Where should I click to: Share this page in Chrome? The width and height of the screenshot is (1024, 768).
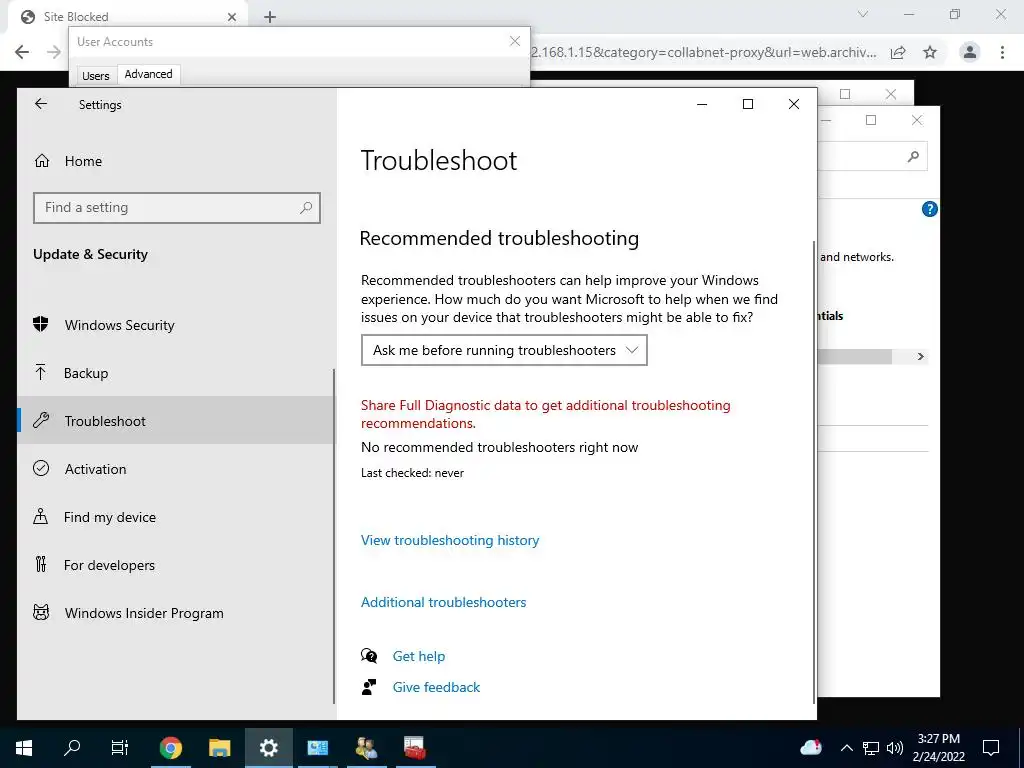(898, 52)
